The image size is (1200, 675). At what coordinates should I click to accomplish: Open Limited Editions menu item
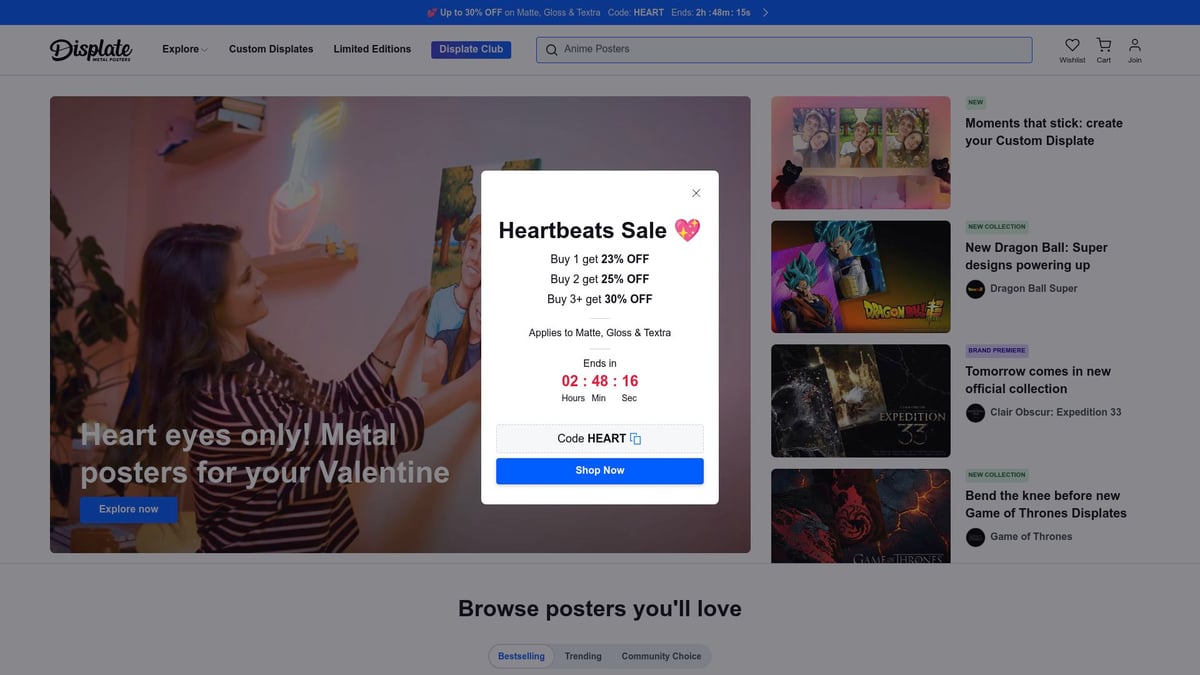(372, 49)
